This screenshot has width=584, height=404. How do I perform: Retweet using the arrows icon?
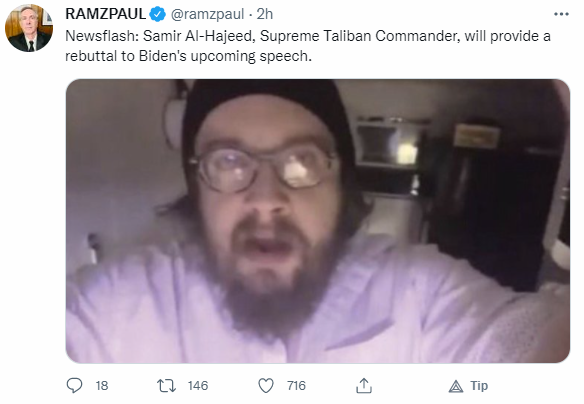pos(166,386)
